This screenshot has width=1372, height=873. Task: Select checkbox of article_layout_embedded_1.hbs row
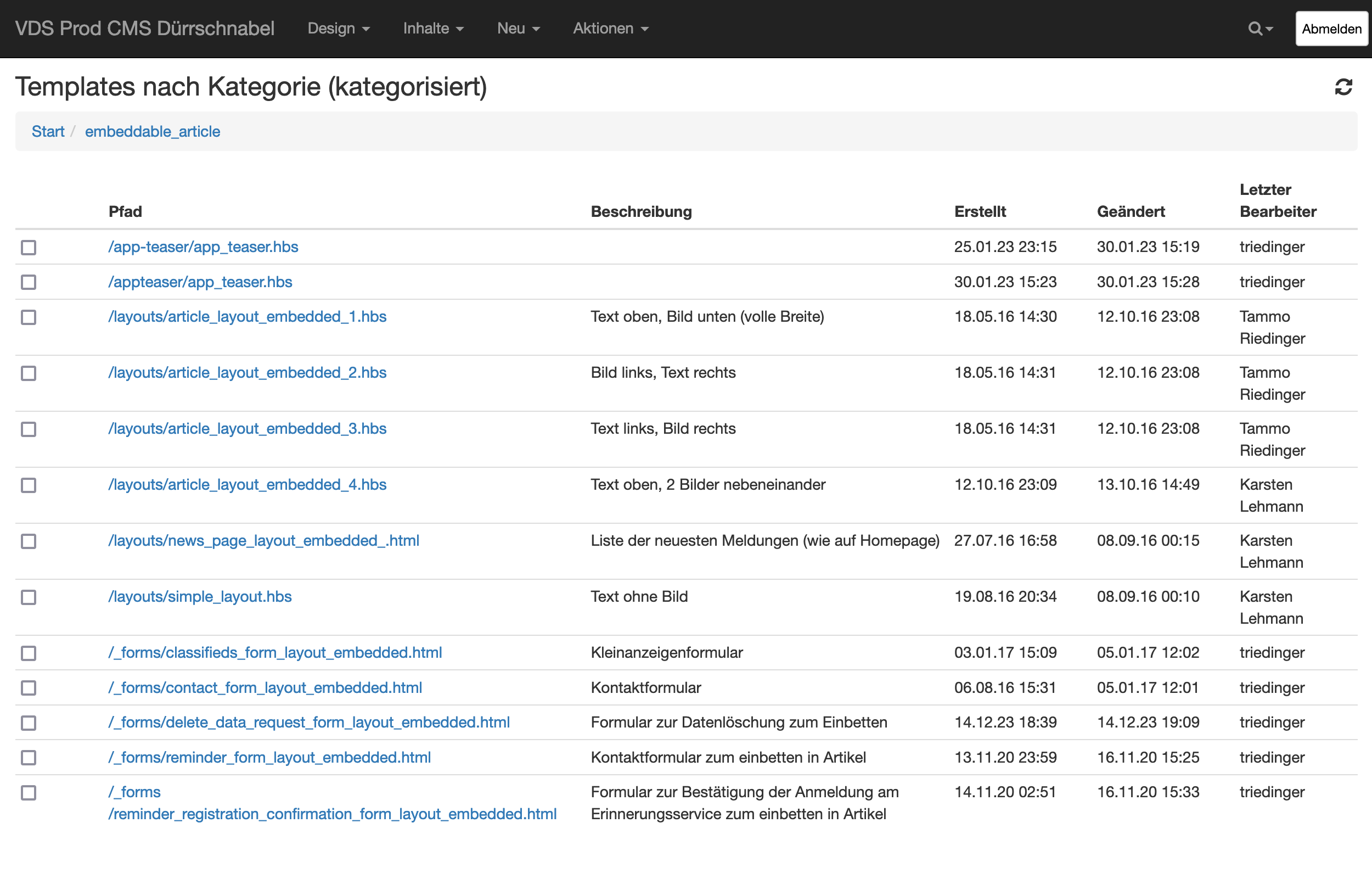tap(29, 317)
